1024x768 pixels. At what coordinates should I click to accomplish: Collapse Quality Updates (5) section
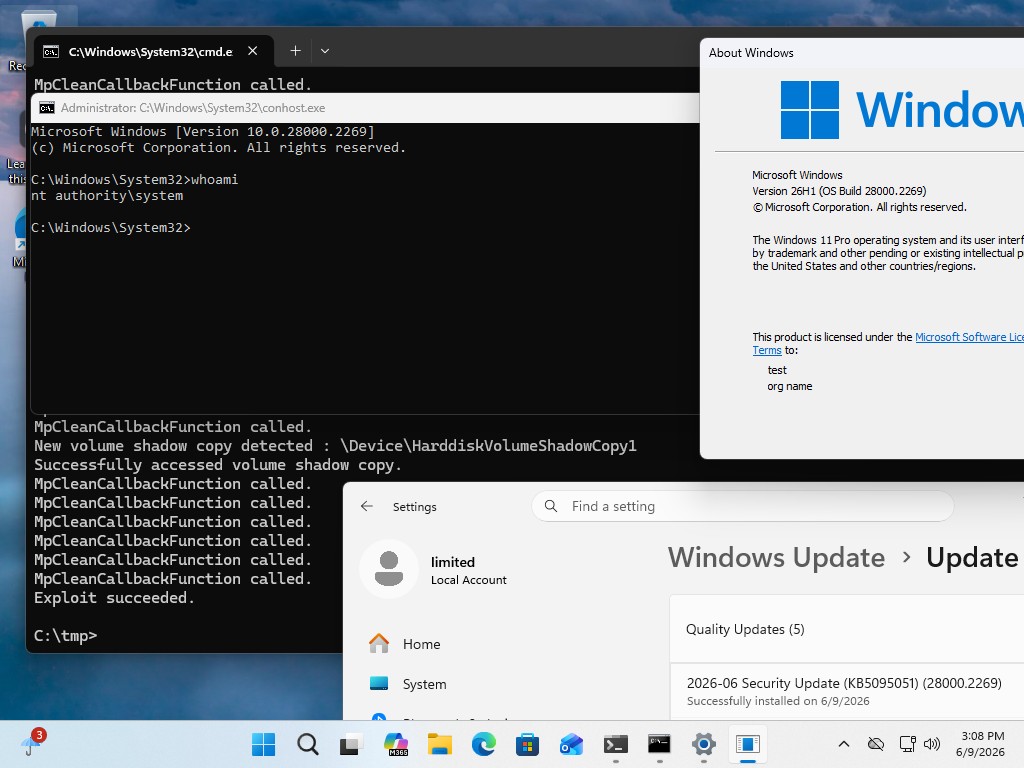(x=847, y=629)
